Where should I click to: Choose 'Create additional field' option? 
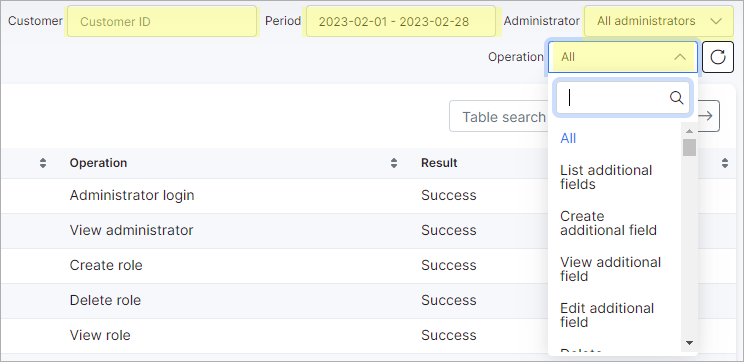(x=608, y=223)
